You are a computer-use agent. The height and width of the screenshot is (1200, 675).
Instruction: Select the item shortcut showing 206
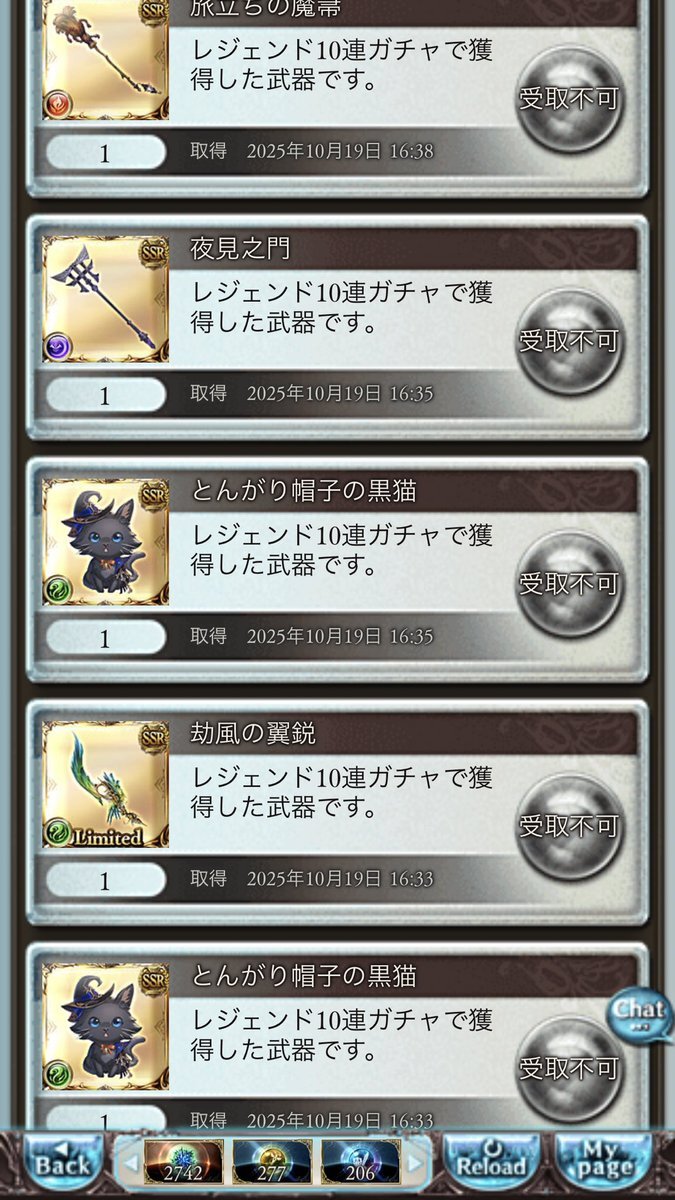(x=361, y=1162)
